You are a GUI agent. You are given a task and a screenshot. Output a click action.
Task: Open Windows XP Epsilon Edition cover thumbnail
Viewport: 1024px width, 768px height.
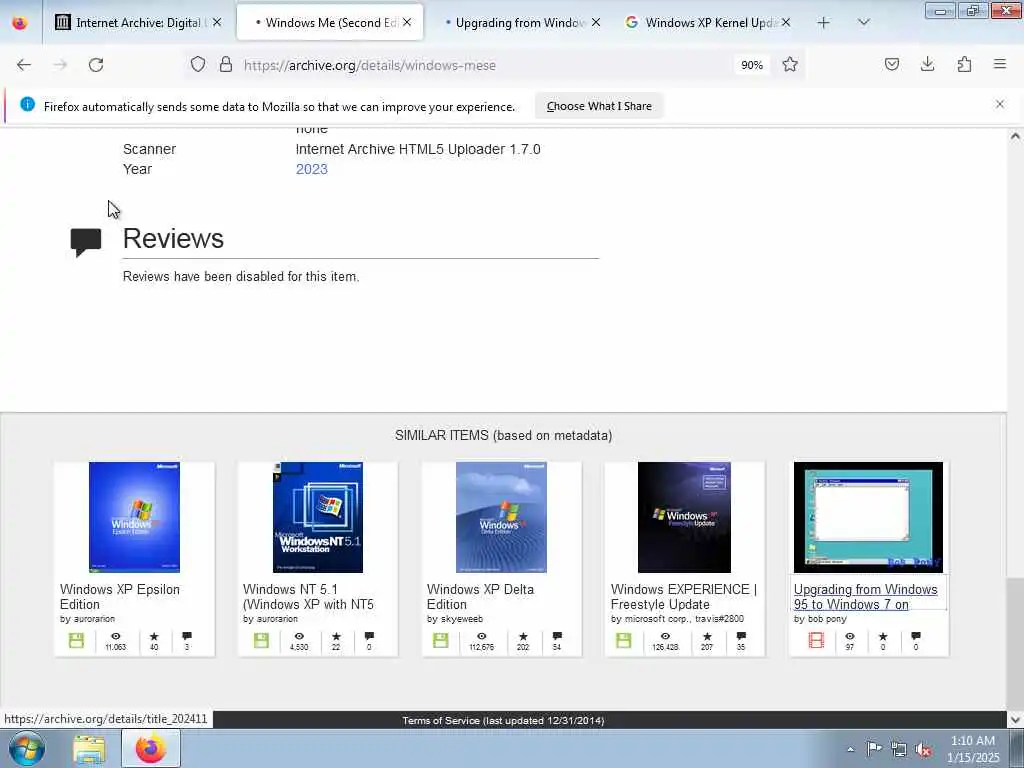click(x=135, y=517)
